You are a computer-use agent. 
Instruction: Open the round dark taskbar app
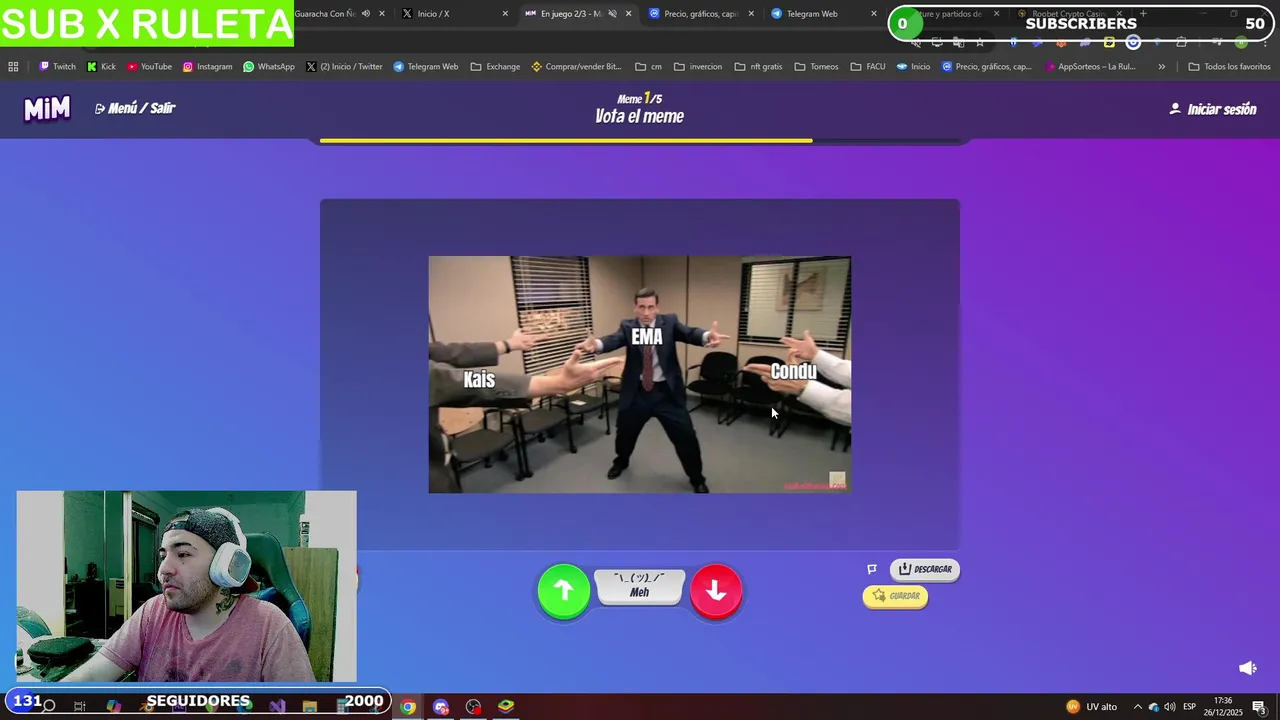click(x=473, y=707)
